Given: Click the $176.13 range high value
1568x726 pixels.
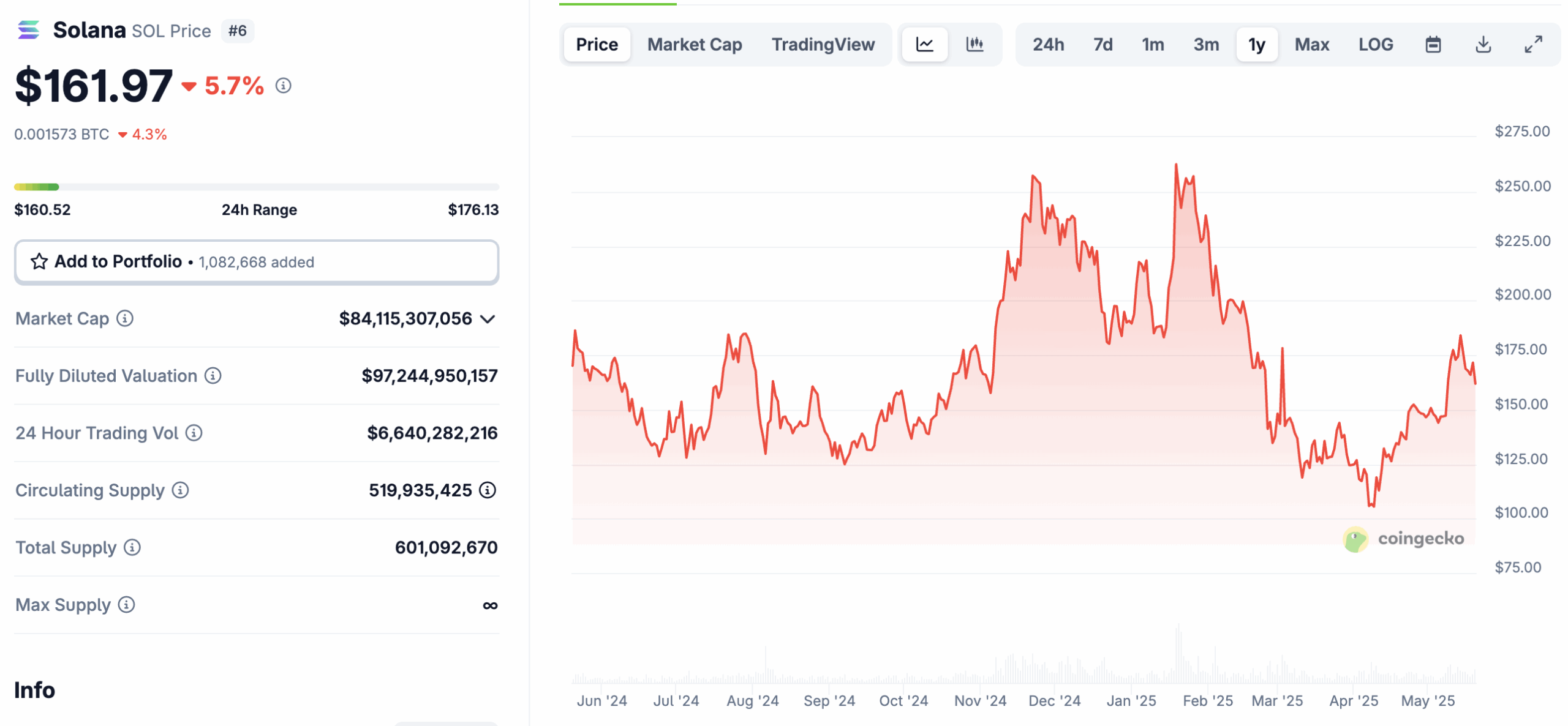Looking at the screenshot, I should tap(473, 209).
